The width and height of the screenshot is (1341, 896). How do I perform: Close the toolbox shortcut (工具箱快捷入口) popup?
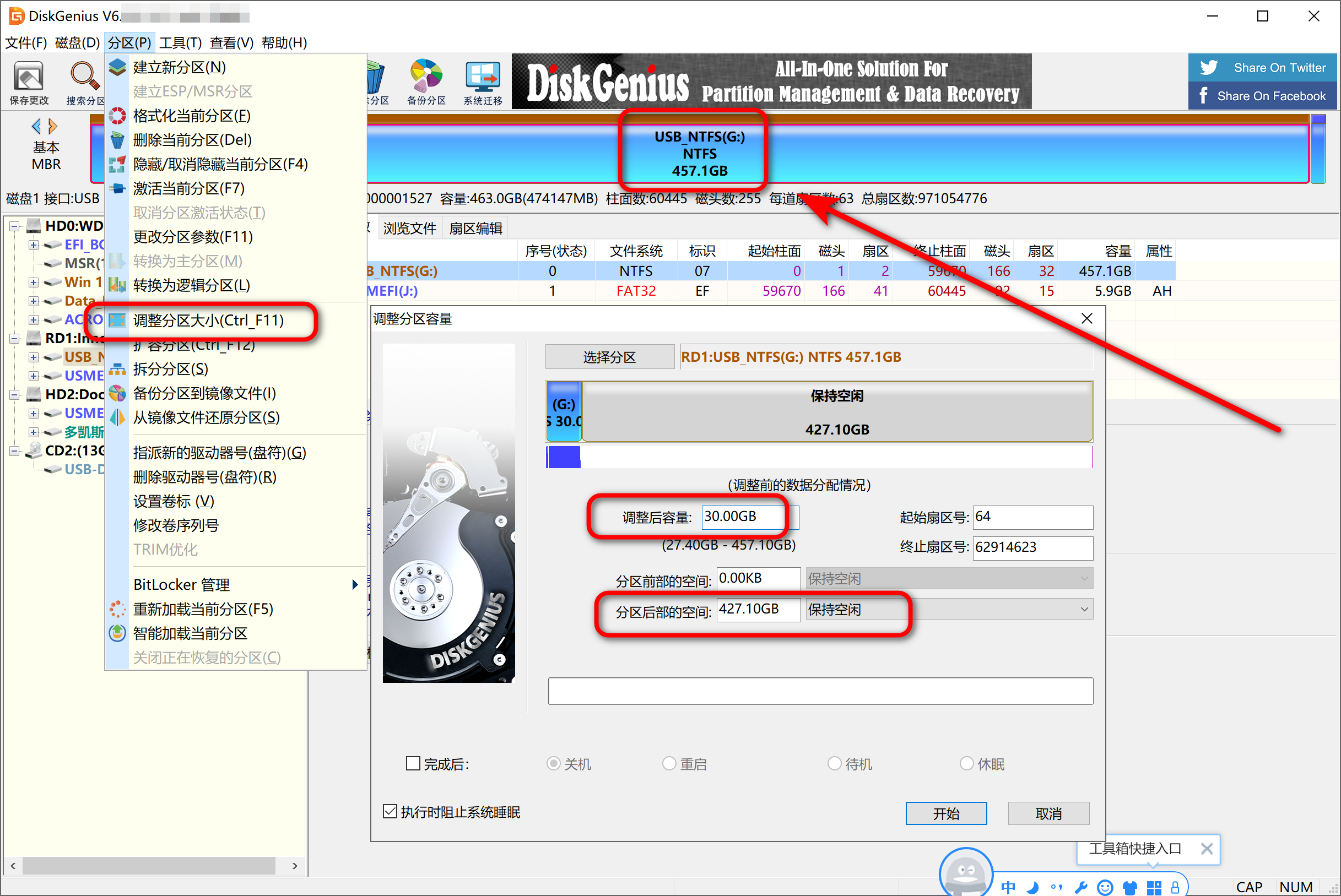[x=1207, y=849]
